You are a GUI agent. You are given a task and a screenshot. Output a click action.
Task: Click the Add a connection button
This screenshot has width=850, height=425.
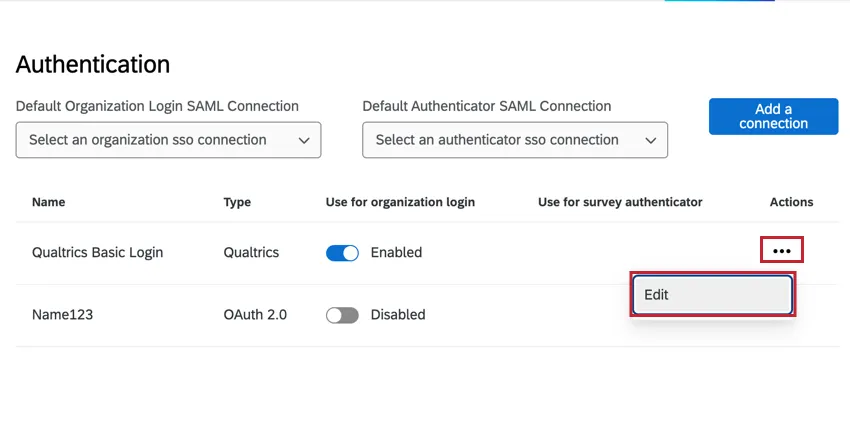[x=773, y=116]
